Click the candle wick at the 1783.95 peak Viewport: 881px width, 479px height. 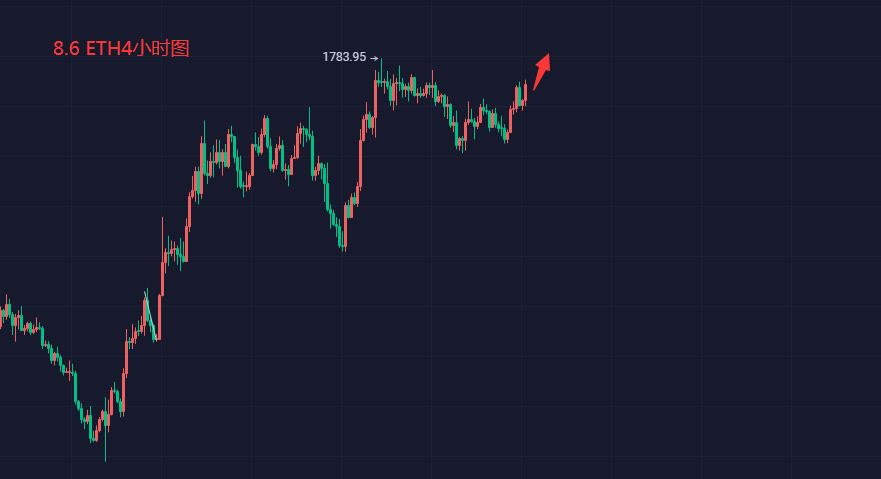tap(381, 68)
